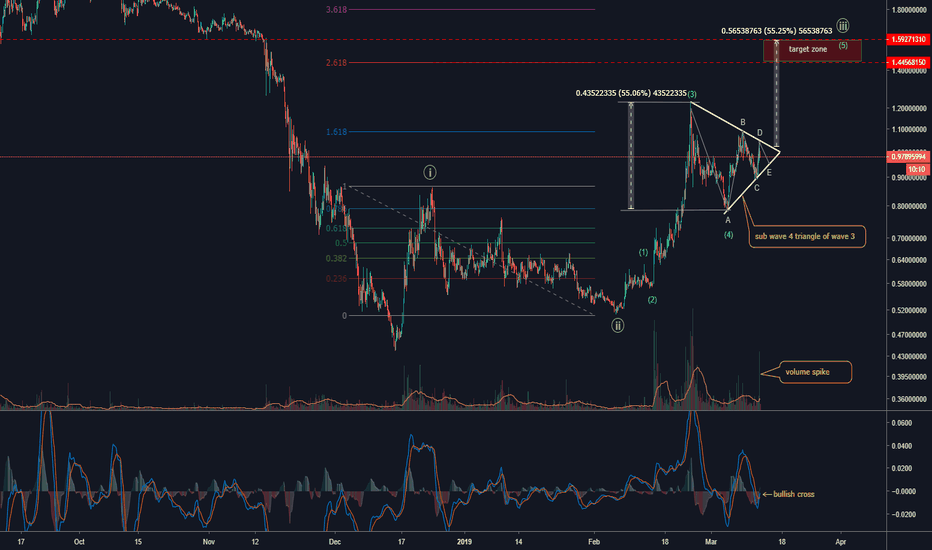
Task: Select triangle point label C
Action: click(x=757, y=188)
